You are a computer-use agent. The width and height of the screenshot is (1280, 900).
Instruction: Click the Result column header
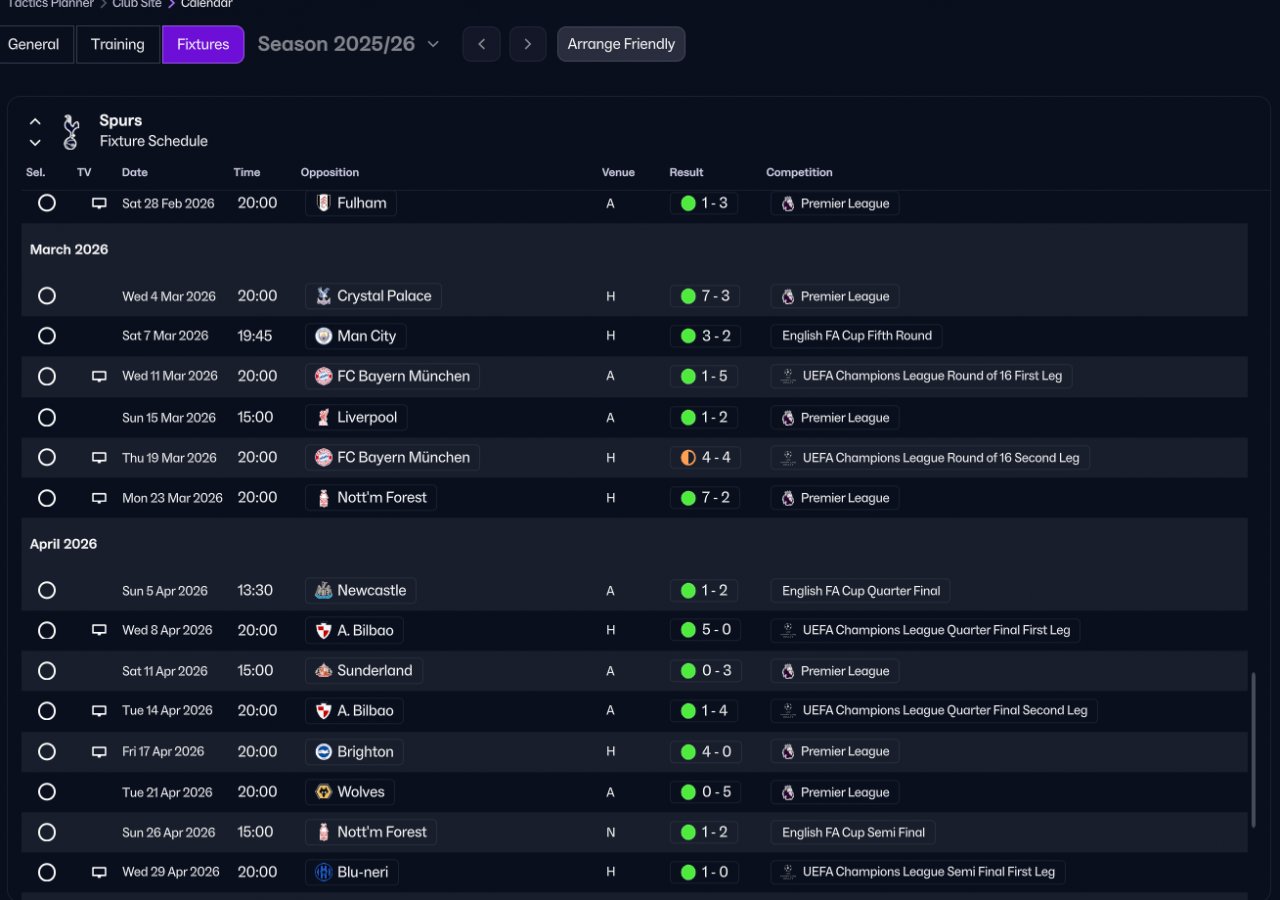coord(686,172)
